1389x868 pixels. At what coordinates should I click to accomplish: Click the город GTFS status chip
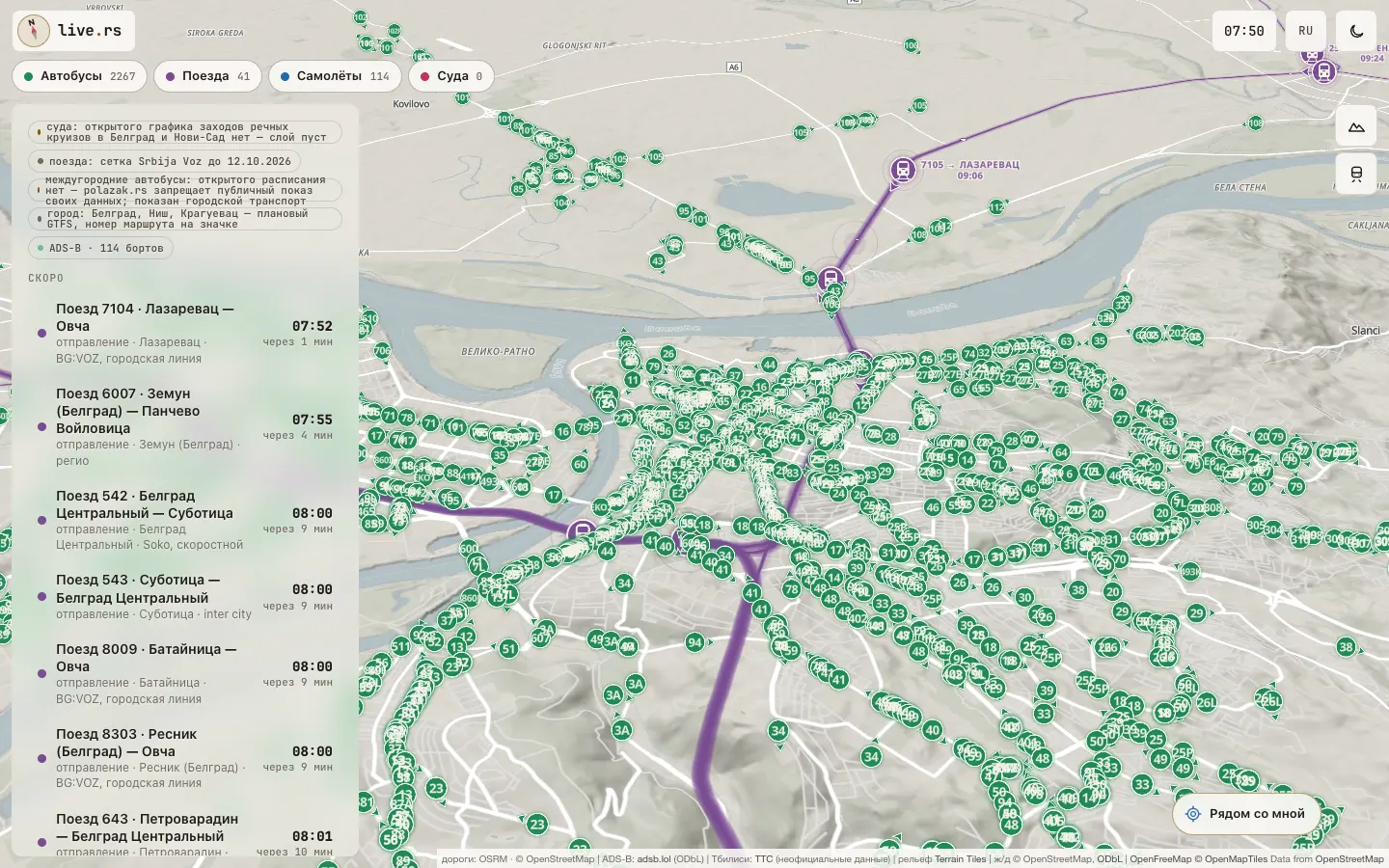coord(185,219)
